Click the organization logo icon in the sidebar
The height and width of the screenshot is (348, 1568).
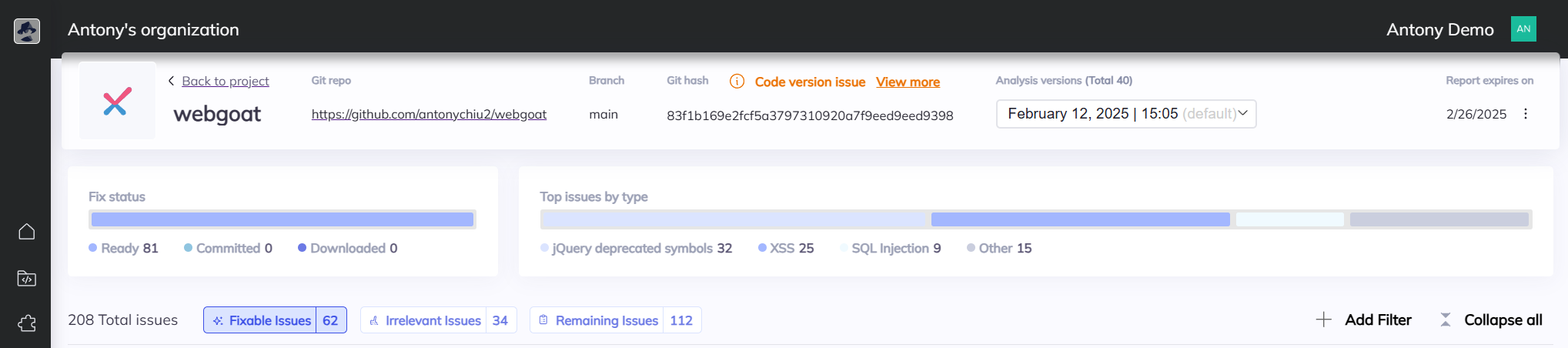[27, 31]
